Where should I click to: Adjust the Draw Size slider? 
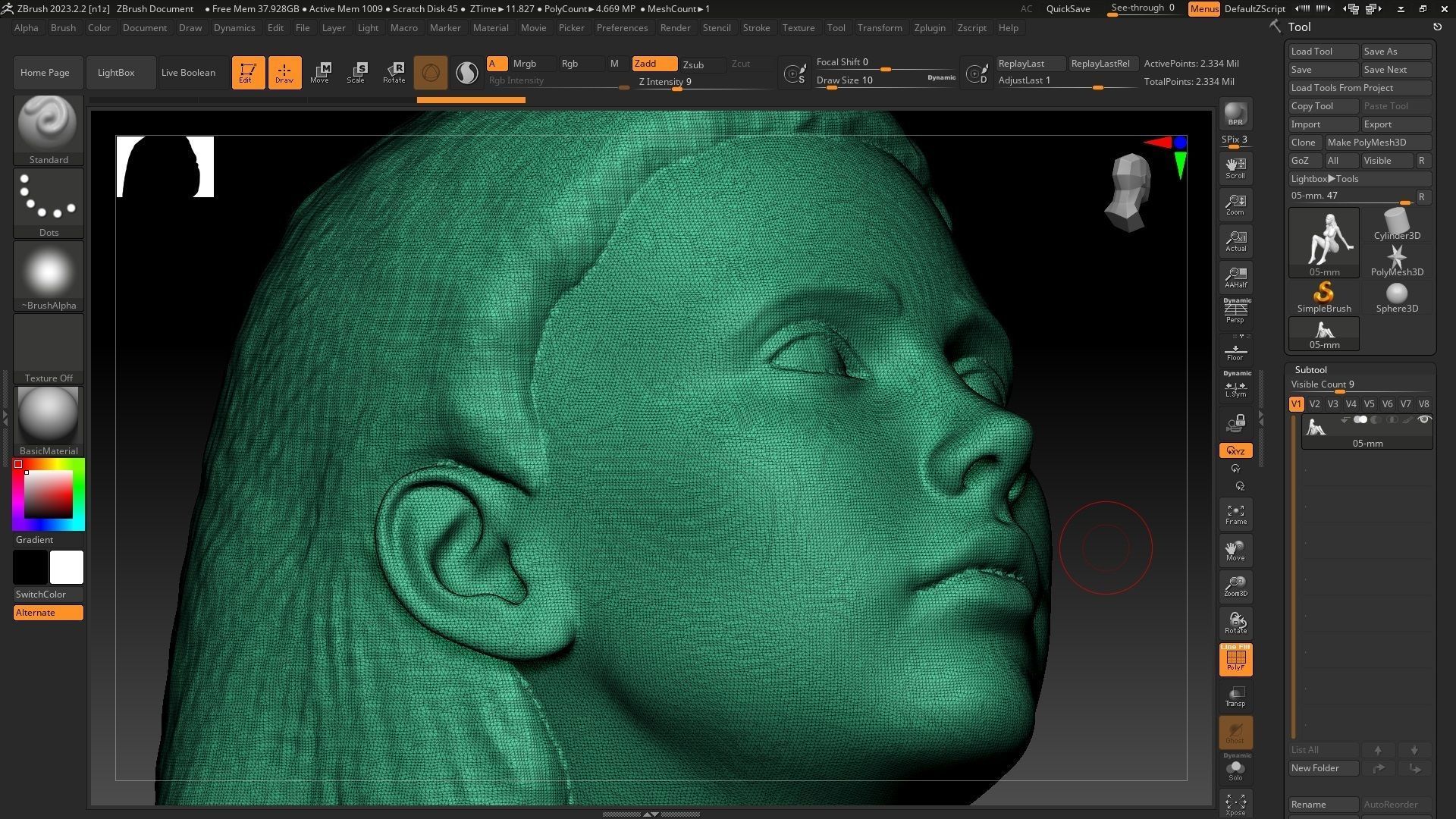pos(886,81)
